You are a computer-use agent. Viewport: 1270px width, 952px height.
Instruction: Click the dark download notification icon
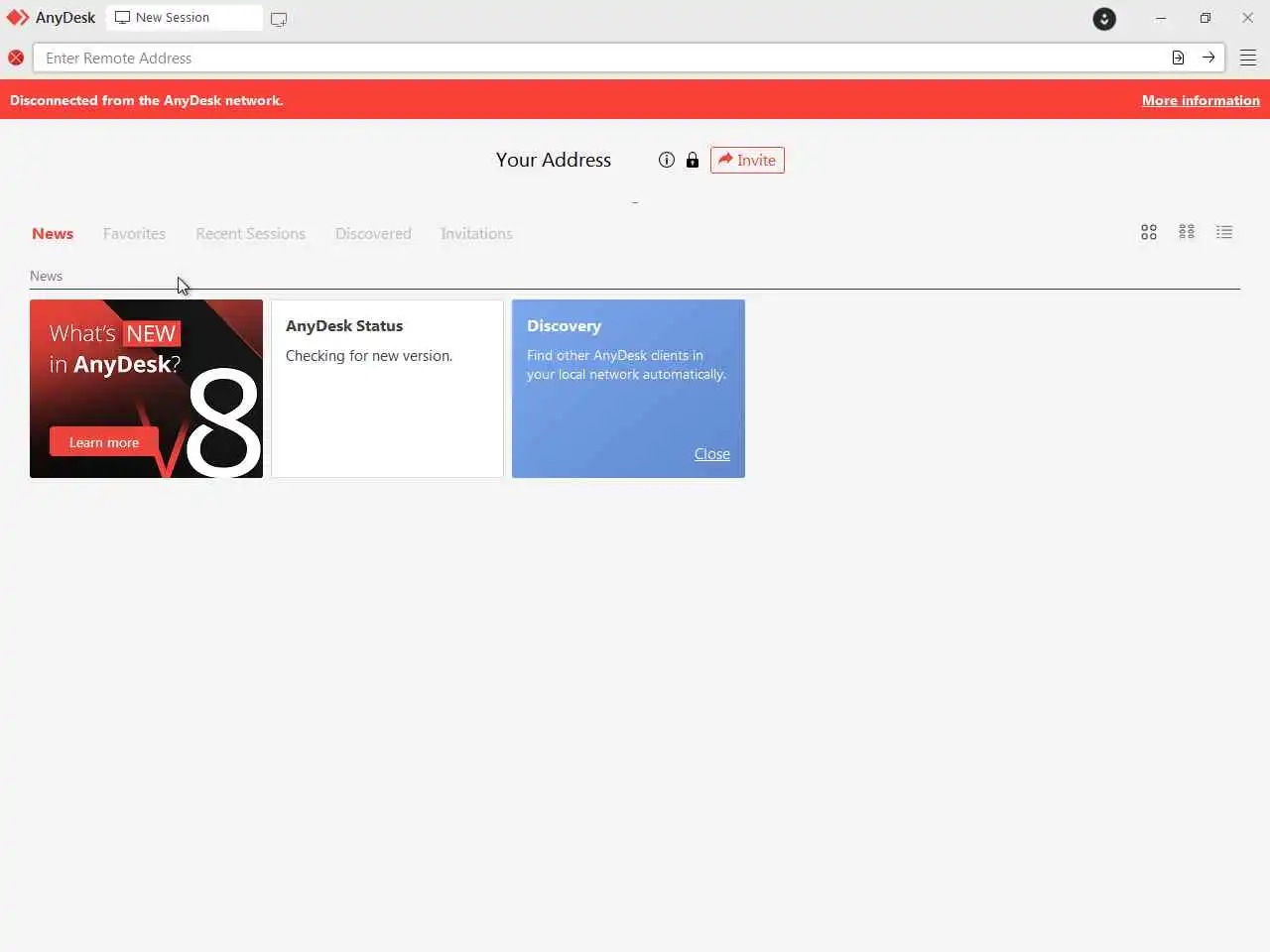click(x=1104, y=19)
